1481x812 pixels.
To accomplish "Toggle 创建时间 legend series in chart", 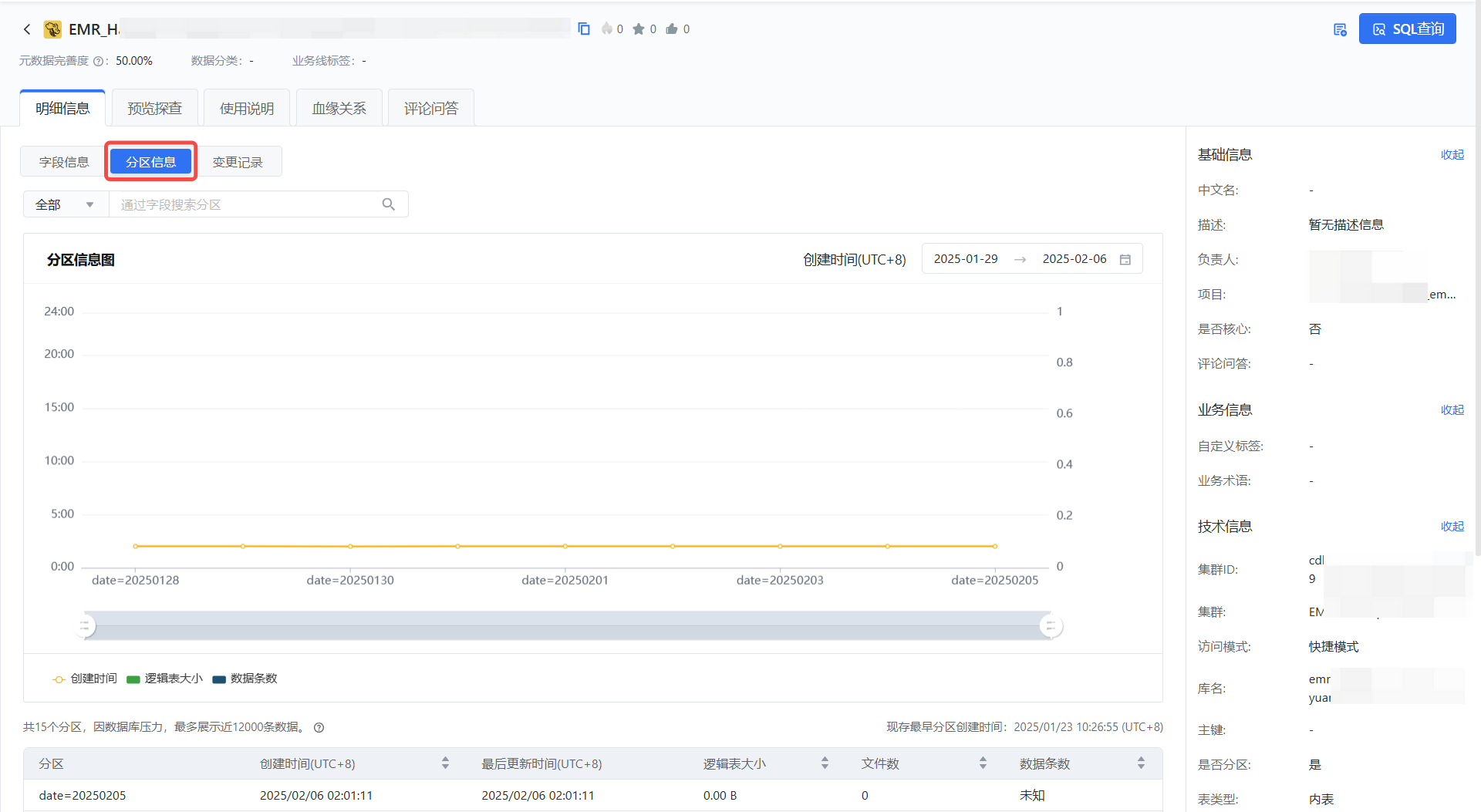I will 85,679.
